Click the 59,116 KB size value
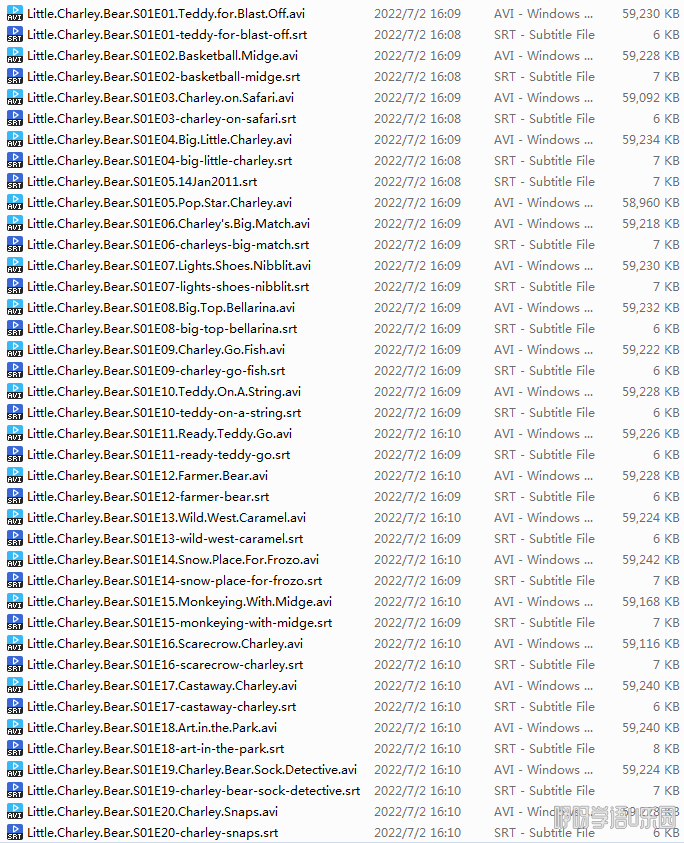The height and width of the screenshot is (843, 684). click(x=651, y=644)
